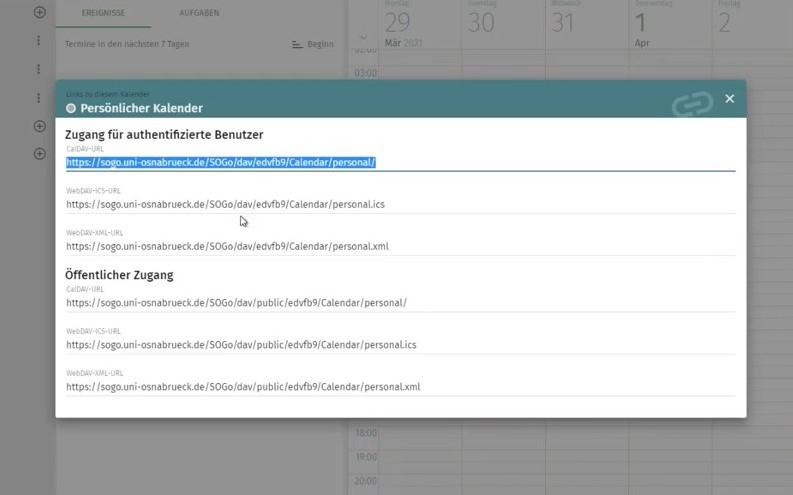Click the public WebDAV-ICS-URL ending in personal.ics
Viewport: 793px width, 495px height.
401,345
